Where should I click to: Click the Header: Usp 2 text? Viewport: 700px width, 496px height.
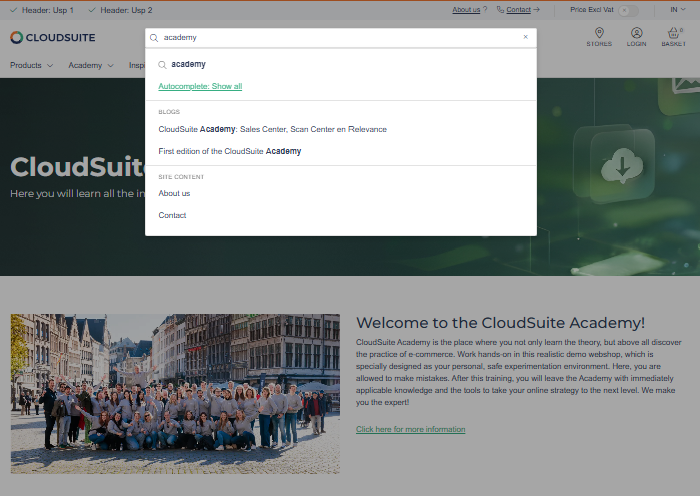pos(126,10)
